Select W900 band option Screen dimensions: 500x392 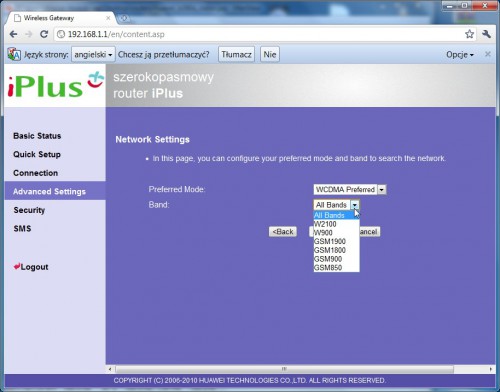coord(336,233)
